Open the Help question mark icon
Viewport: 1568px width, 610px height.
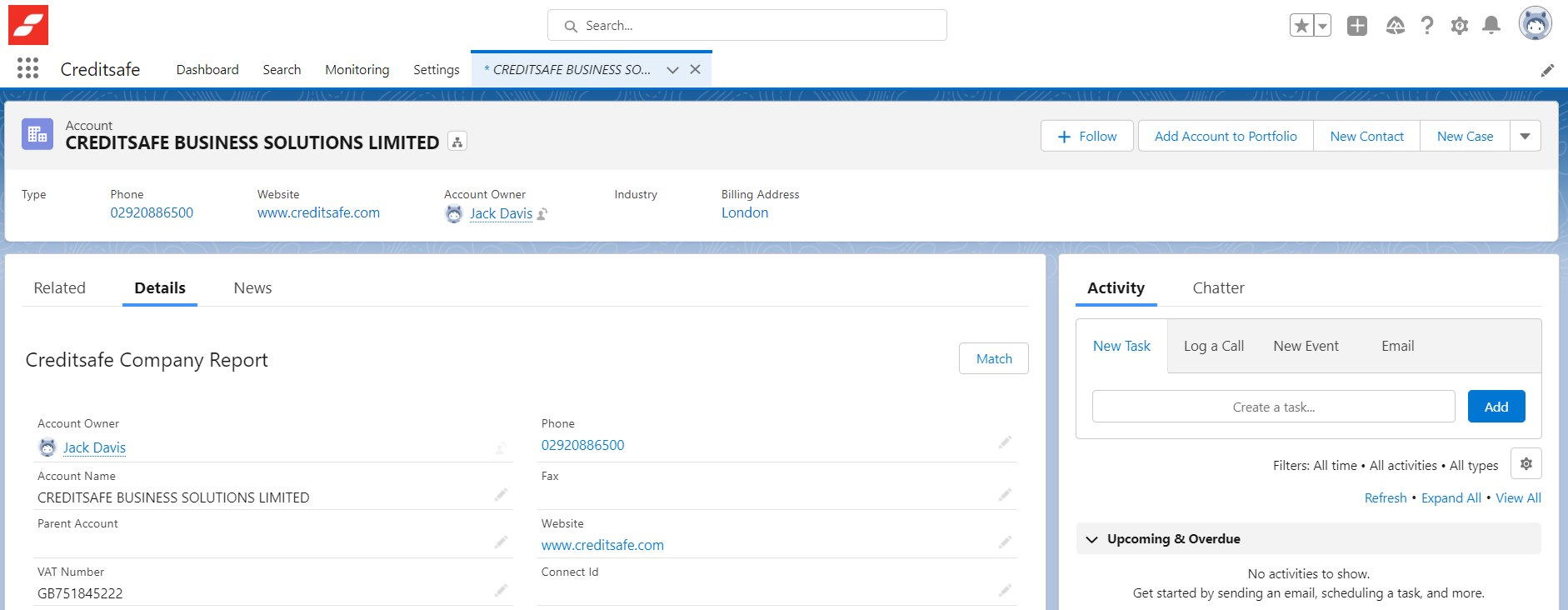(1427, 26)
